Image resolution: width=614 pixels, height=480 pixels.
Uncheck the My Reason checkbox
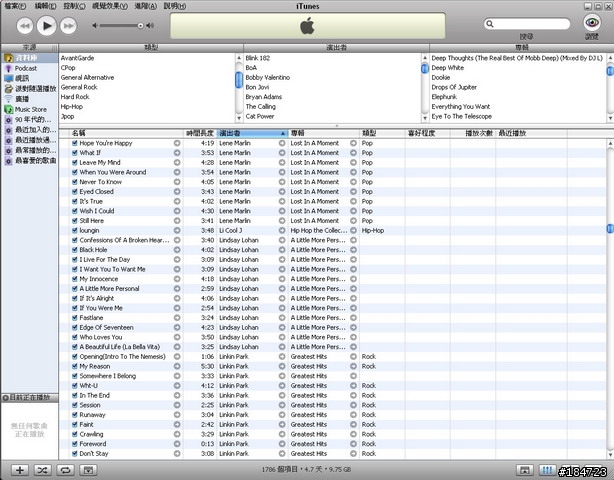coord(74,366)
